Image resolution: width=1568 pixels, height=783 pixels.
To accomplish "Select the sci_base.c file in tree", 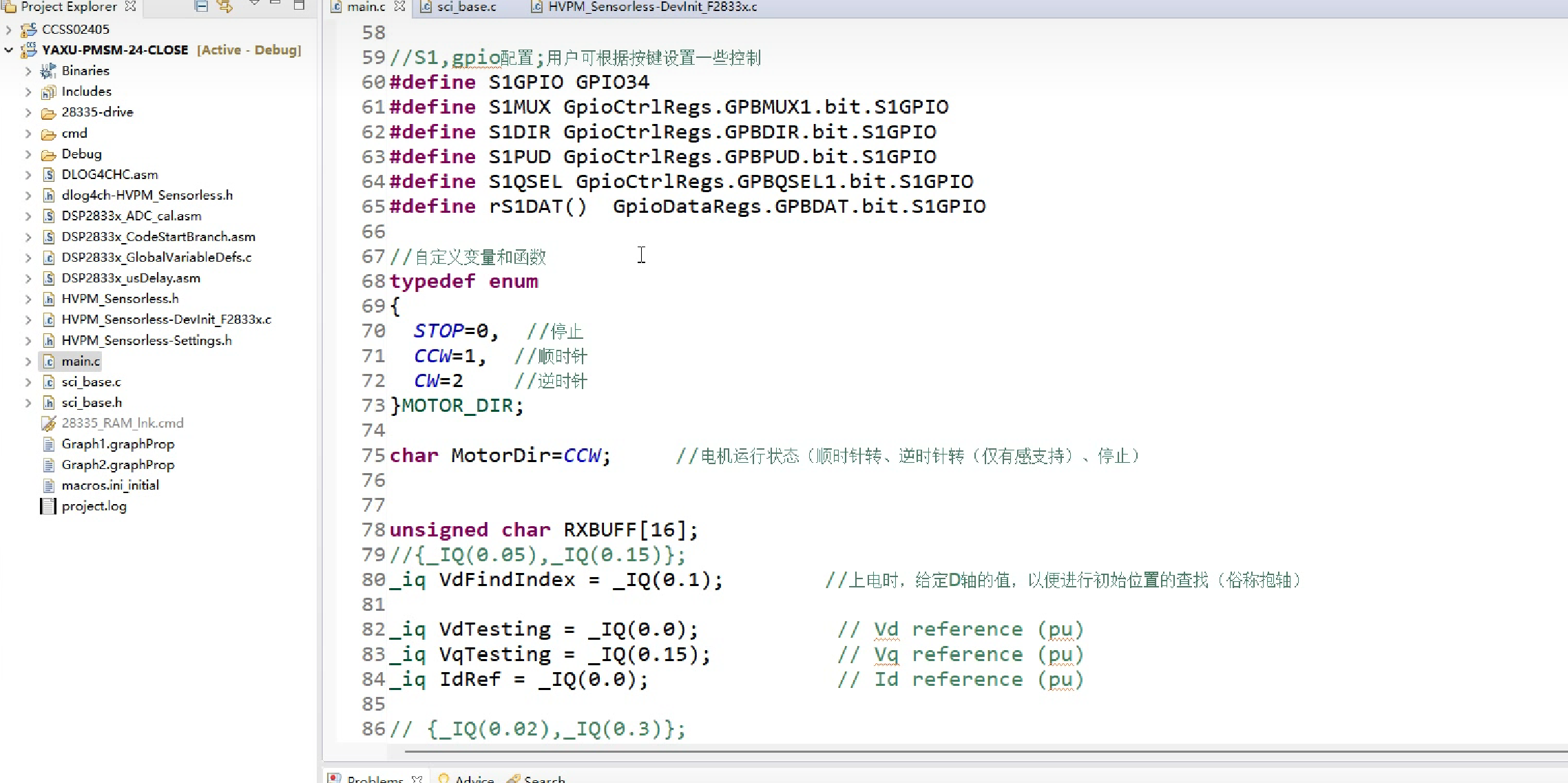I will tap(91, 382).
